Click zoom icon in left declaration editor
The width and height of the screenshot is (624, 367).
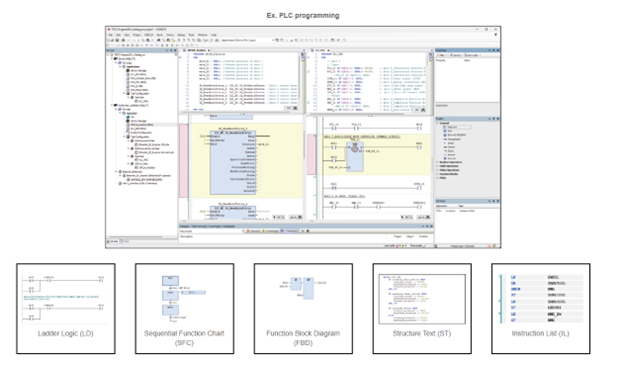click(295, 108)
